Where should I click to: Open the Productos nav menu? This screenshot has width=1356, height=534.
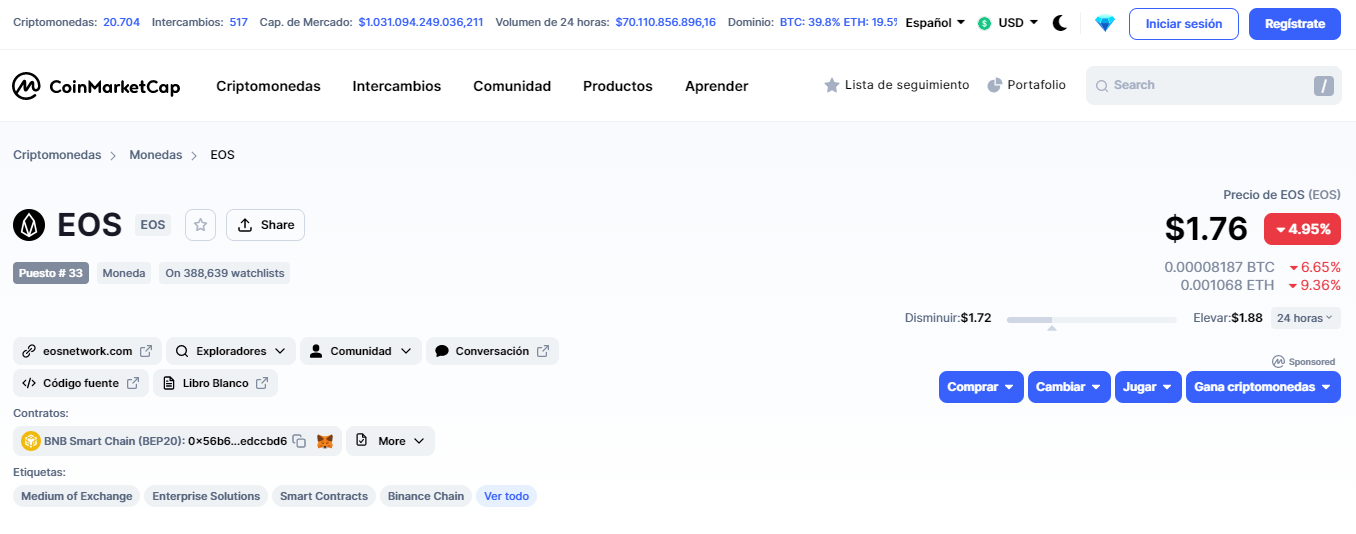[618, 86]
